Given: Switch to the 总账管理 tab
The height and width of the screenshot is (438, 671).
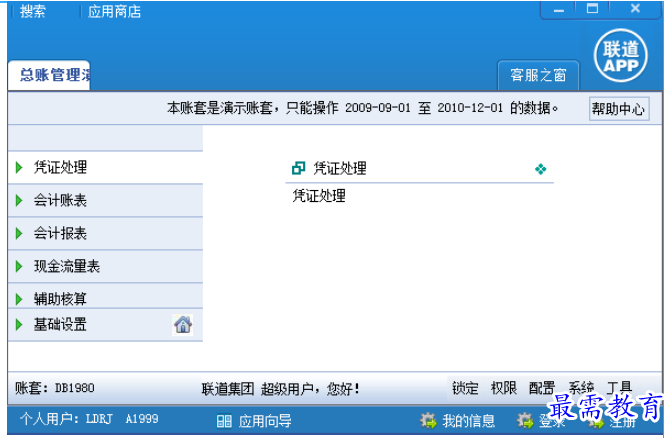Looking at the screenshot, I should 49,75.
